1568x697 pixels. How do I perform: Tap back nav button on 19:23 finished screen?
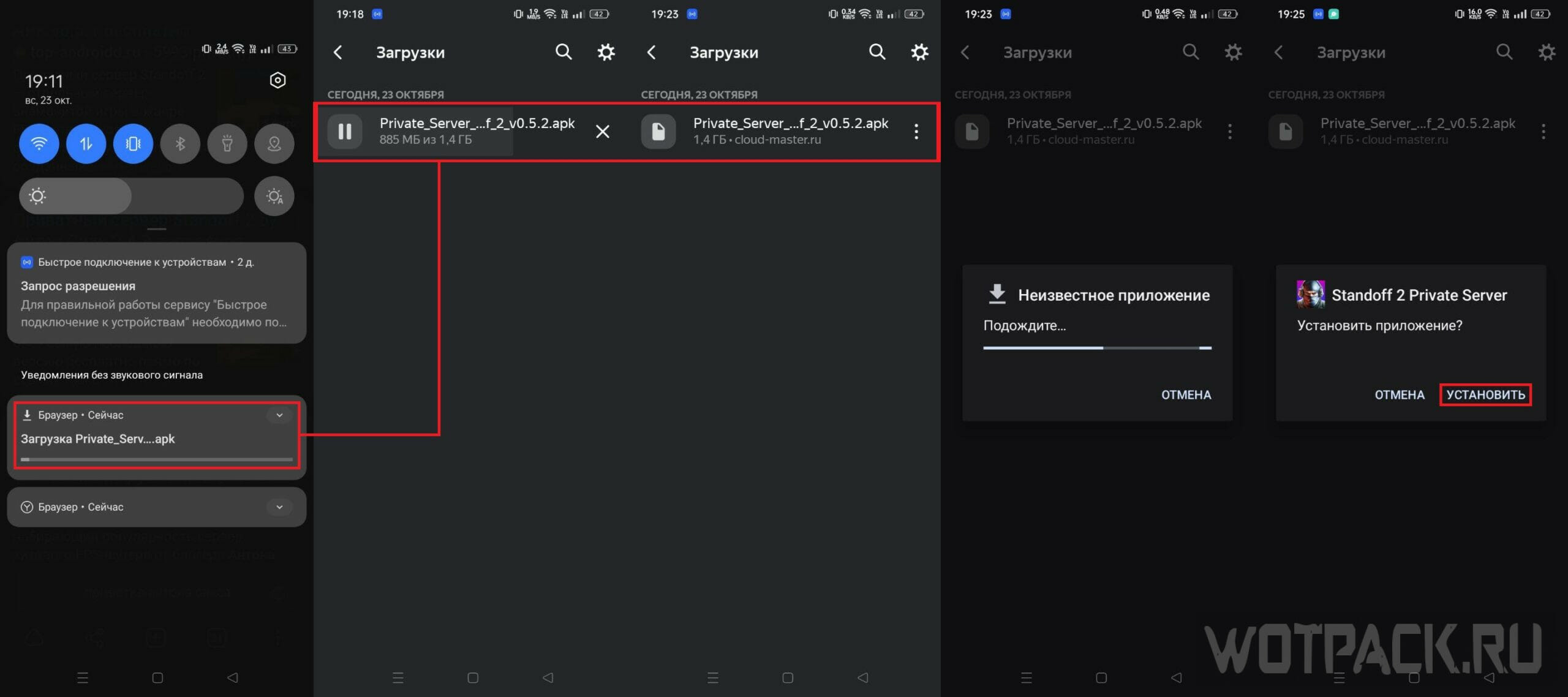click(863, 677)
